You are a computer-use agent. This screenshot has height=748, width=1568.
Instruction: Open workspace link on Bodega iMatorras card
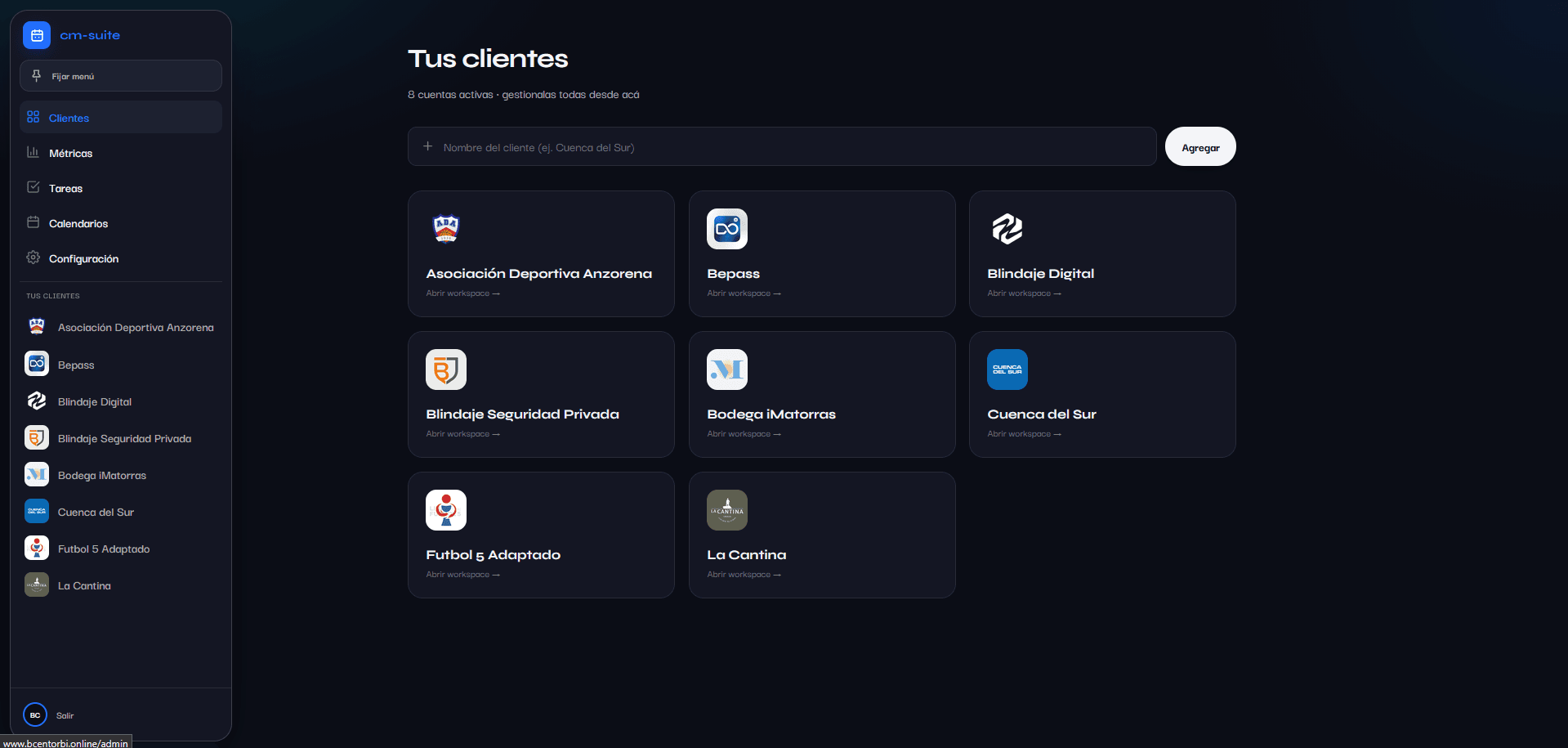coord(744,434)
